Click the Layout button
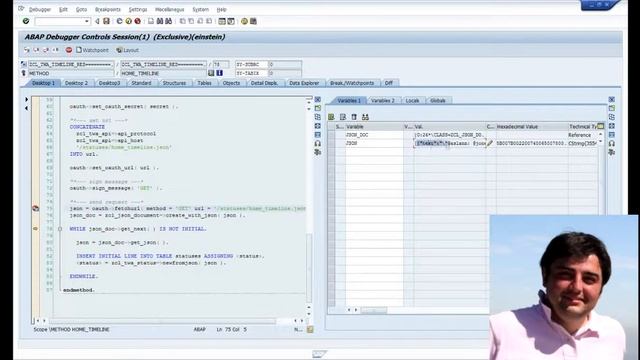The height and width of the screenshot is (360, 640). click(x=127, y=50)
